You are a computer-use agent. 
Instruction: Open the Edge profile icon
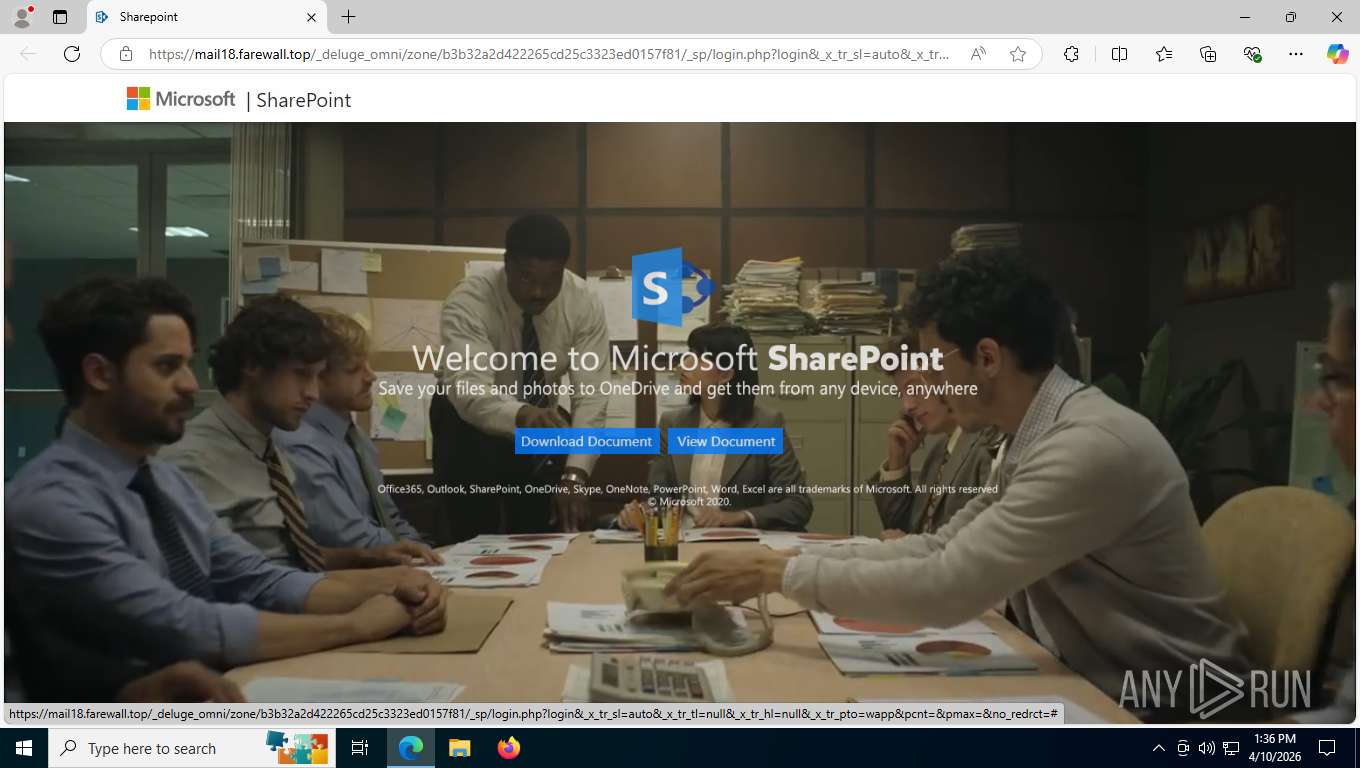[x=22, y=17]
